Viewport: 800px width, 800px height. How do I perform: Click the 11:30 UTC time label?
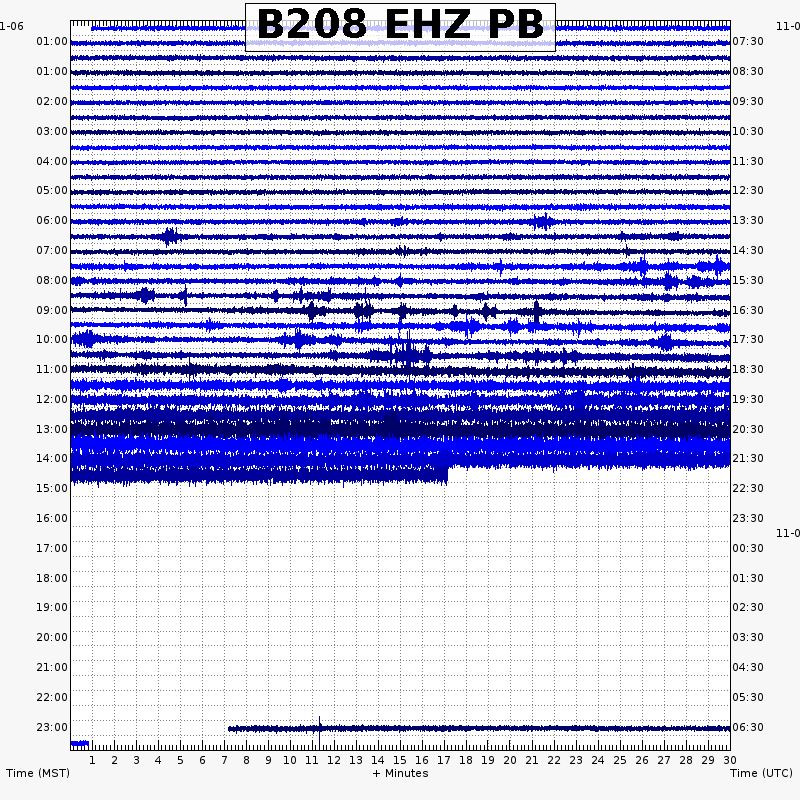pyautogui.click(x=748, y=161)
